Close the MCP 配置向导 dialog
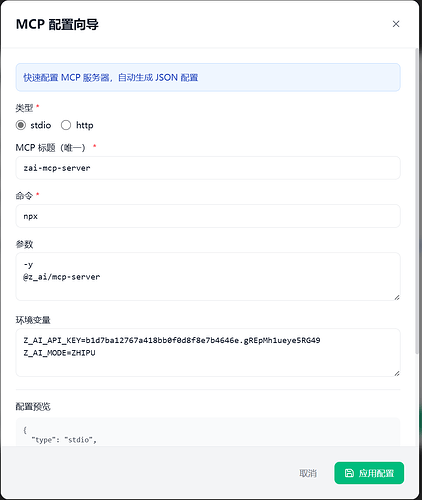 pyautogui.click(x=396, y=24)
